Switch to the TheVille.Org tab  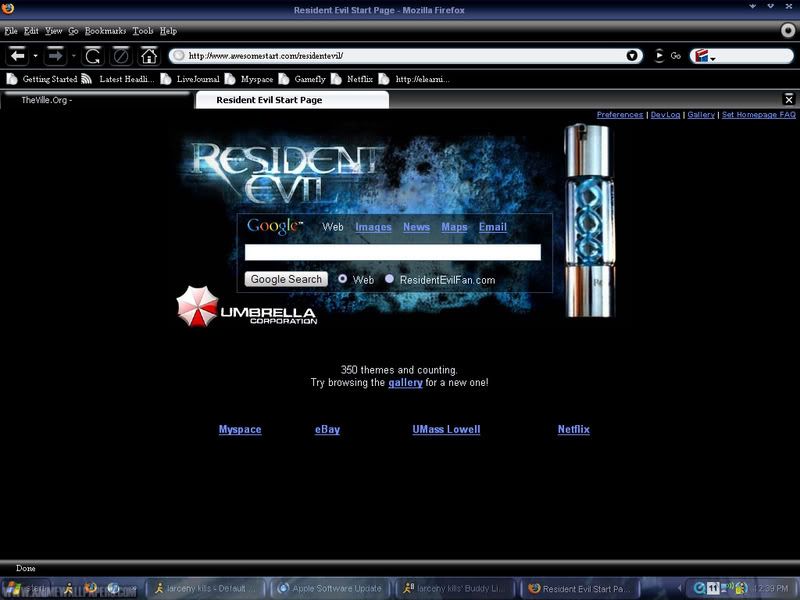coord(96,100)
